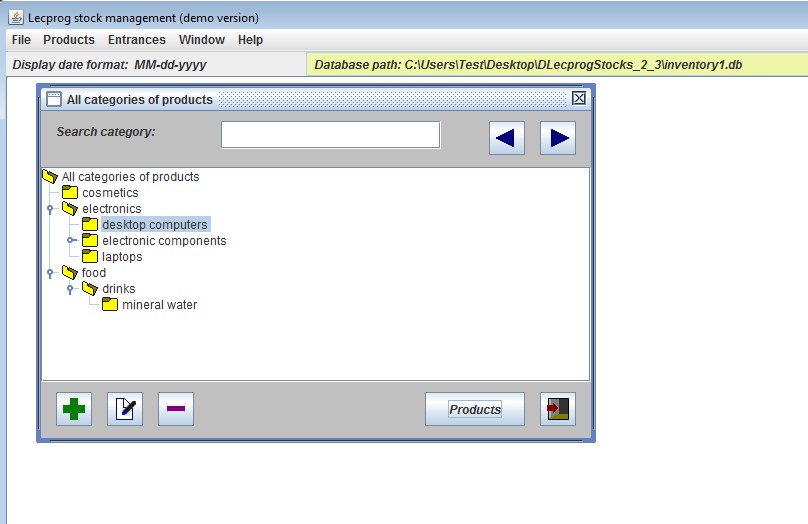Edit selected category with pencil icon
Image resolution: width=808 pixels, height=524 pixels.
pos(125,409)
